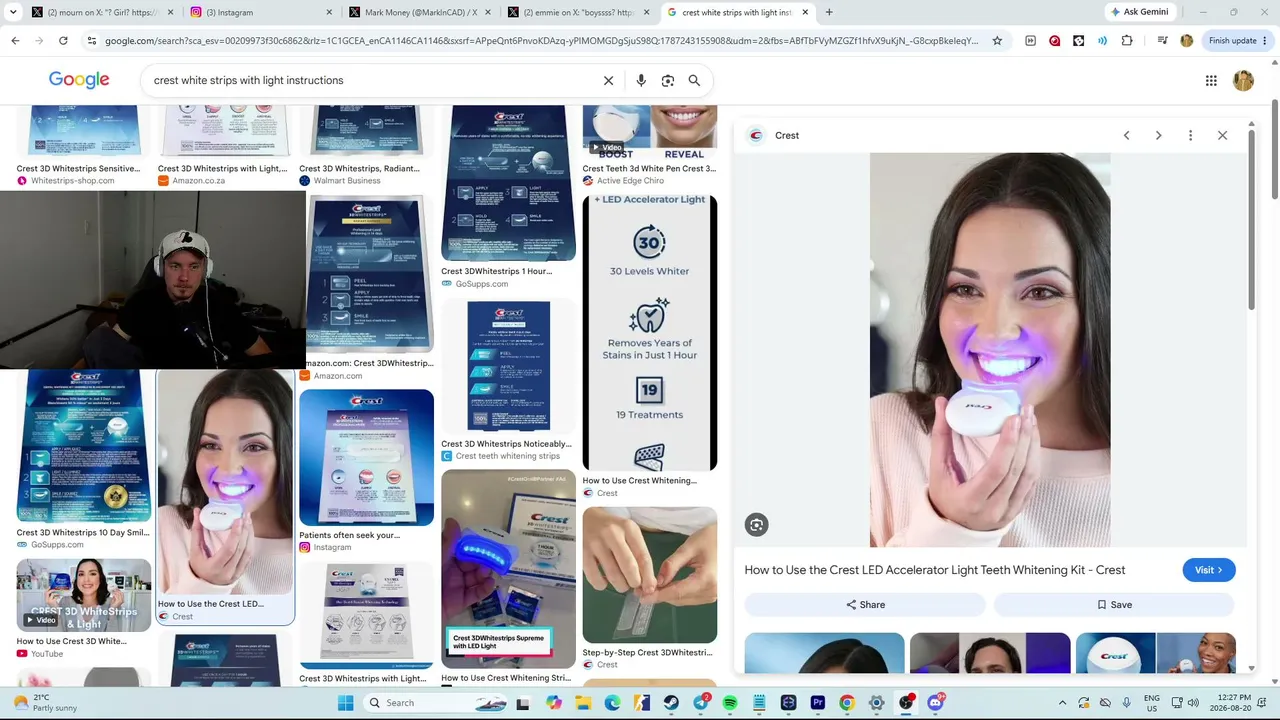The image size is (1280, 720).
Task: Open the YouTube How to Use Crest 3D White video result
Action: [x=84, y=594]
